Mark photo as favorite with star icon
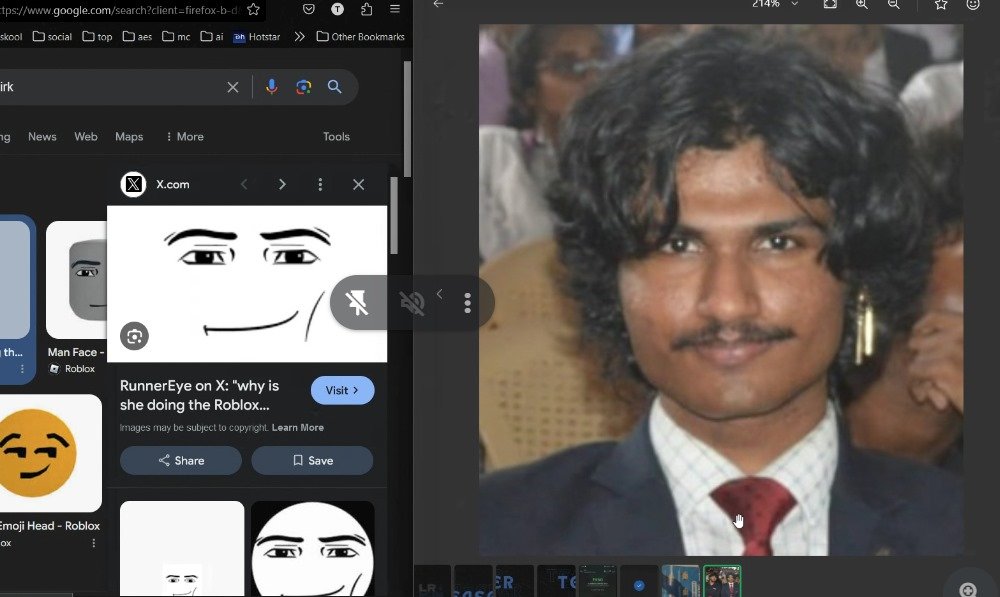This screenshot has height=597, width=1000. tap(941, 4)
